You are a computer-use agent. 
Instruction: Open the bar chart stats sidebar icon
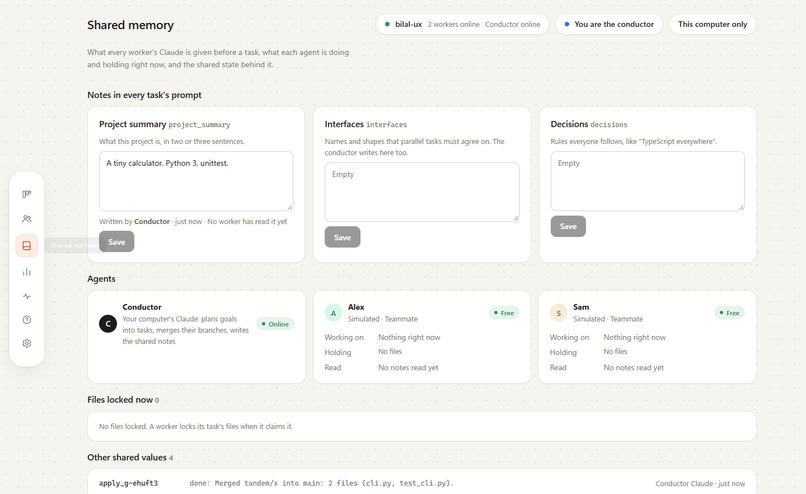(27, 272)
